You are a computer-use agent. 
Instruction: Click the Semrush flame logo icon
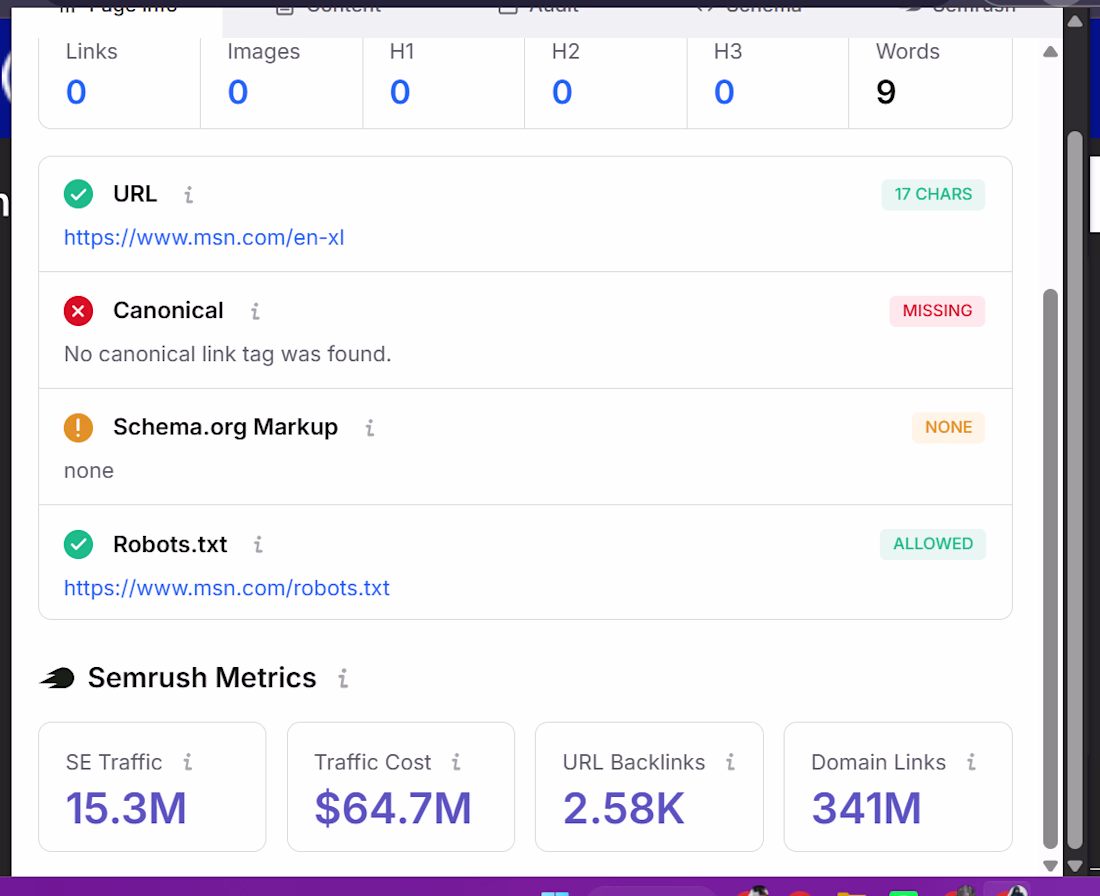click(58, 678)
